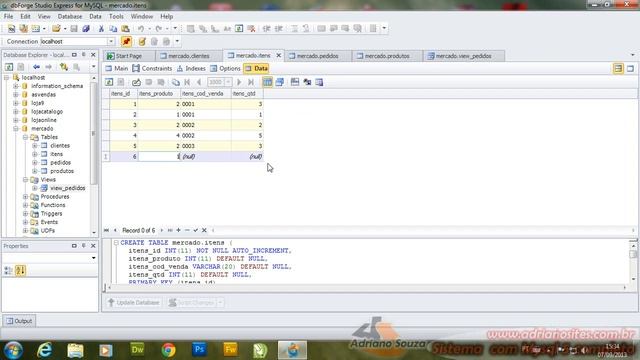The image size is (640, 360).
Task: Toggle auto-hide pin on Properties panel
Action: tap(84, 246)
